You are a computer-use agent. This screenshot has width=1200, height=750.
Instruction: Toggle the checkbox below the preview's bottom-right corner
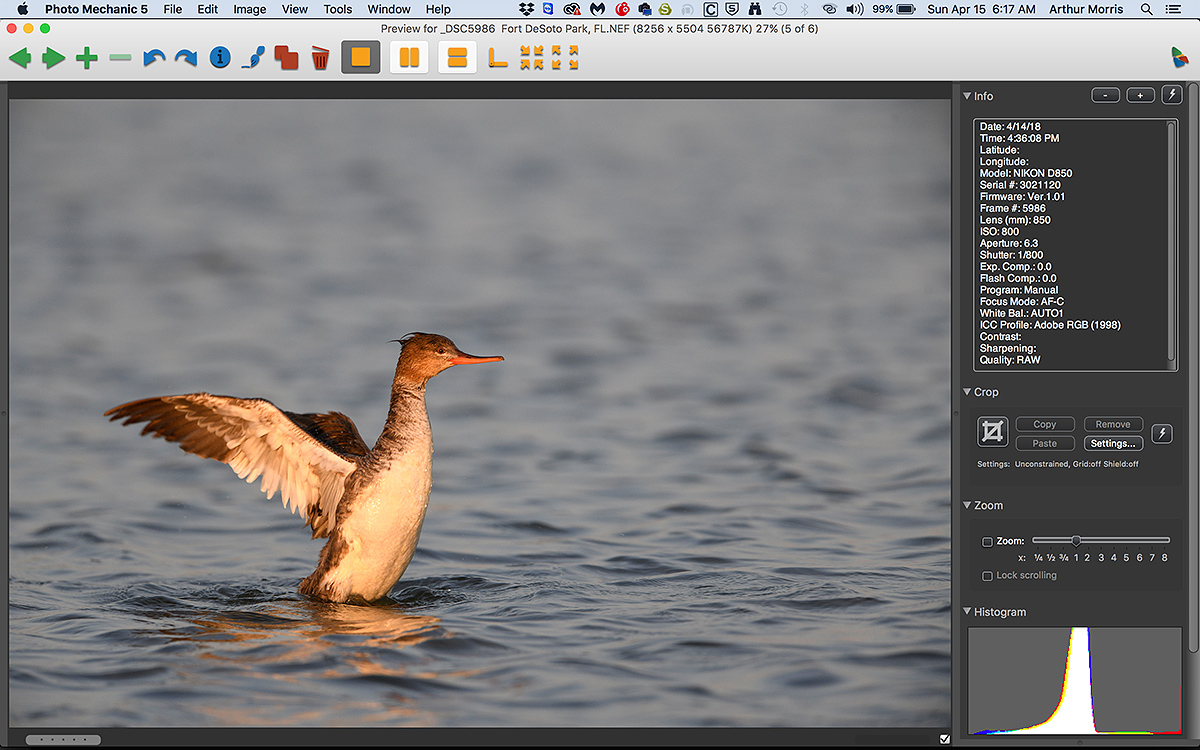pos(945,739)
